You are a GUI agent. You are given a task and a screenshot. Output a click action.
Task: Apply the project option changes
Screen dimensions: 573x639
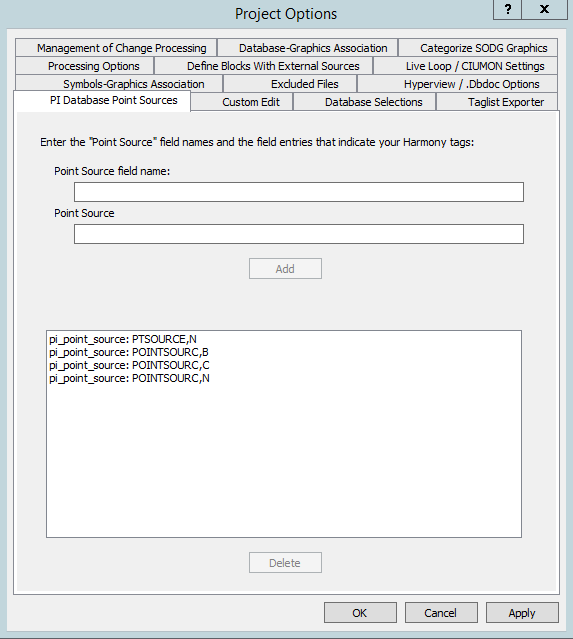[522, 613]
